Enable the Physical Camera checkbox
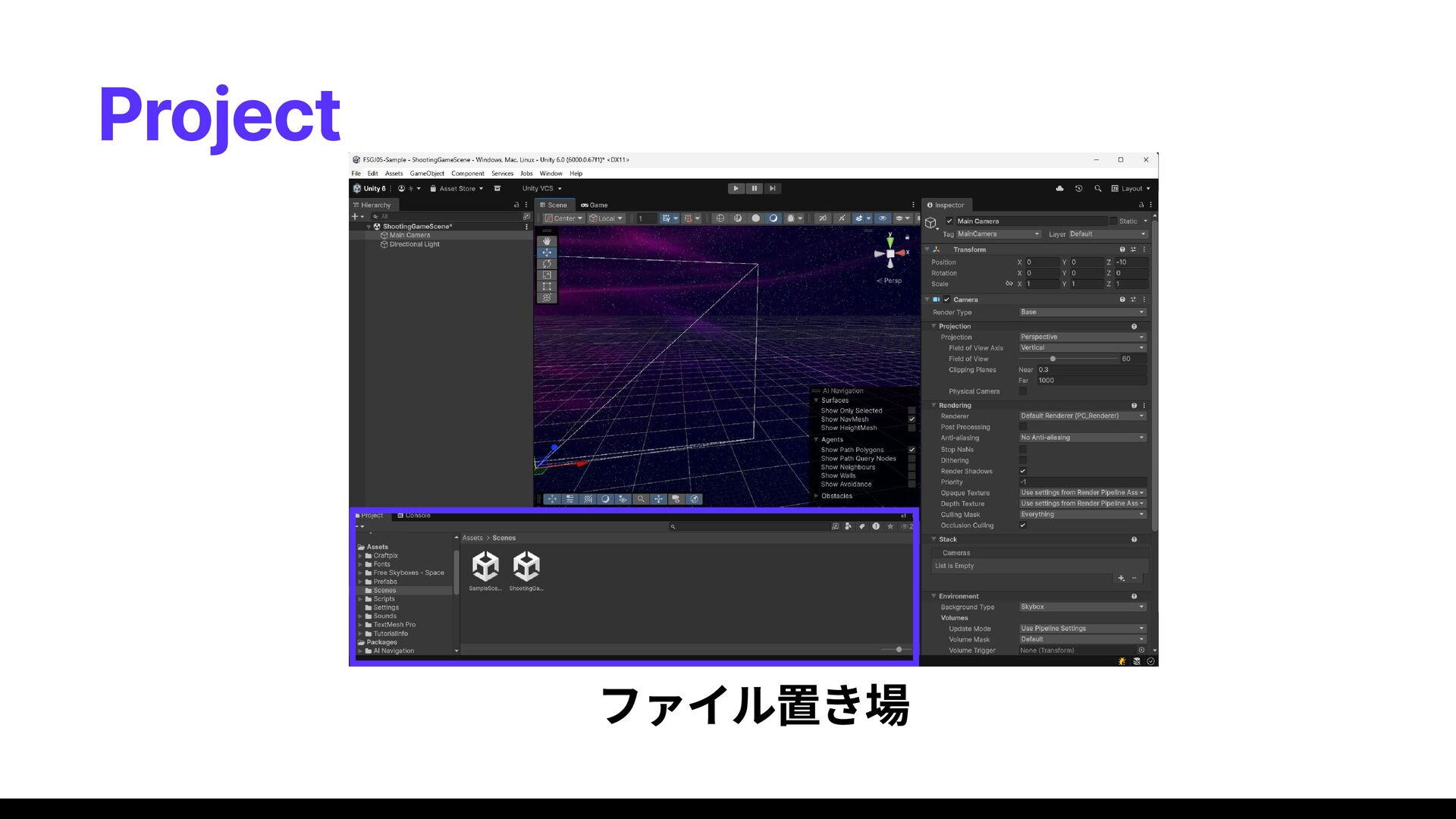The width and height of the screenshot is (1456, 819). pyautogui.click(x=1023, y=391)
